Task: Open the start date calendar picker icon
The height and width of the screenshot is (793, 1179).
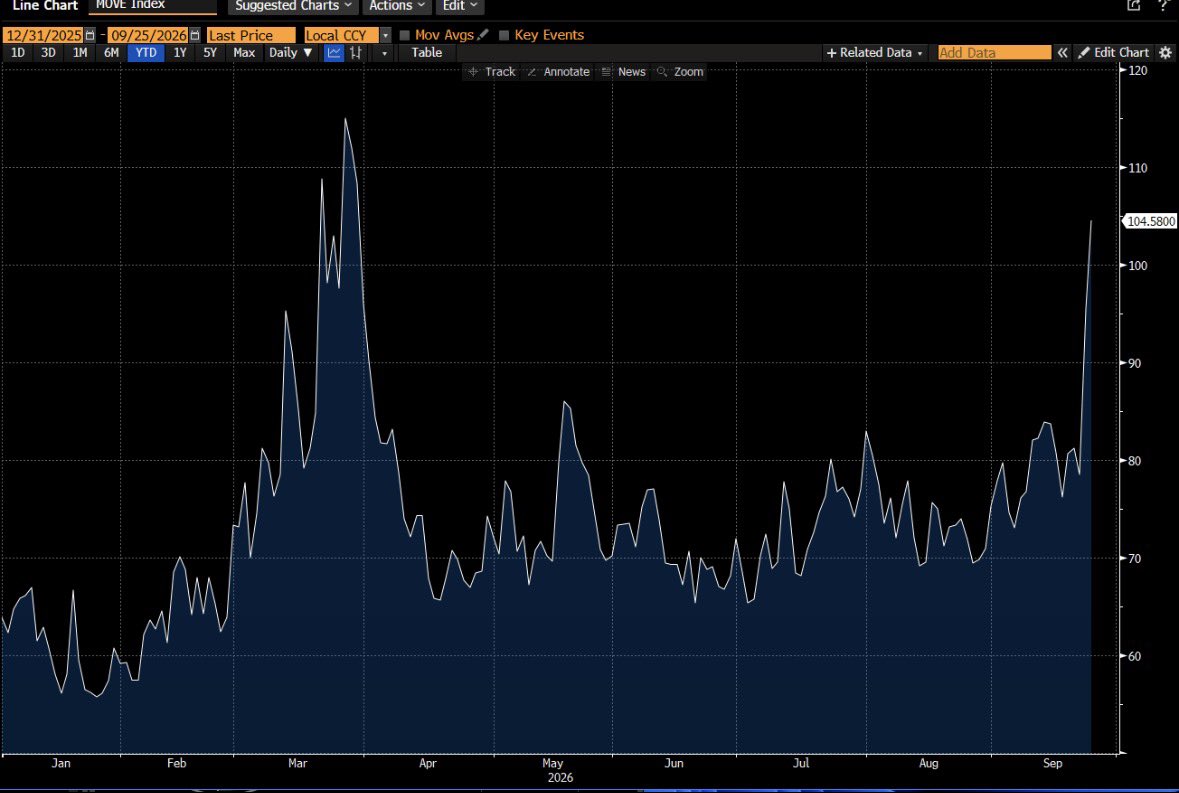Action: pos(90,35)
